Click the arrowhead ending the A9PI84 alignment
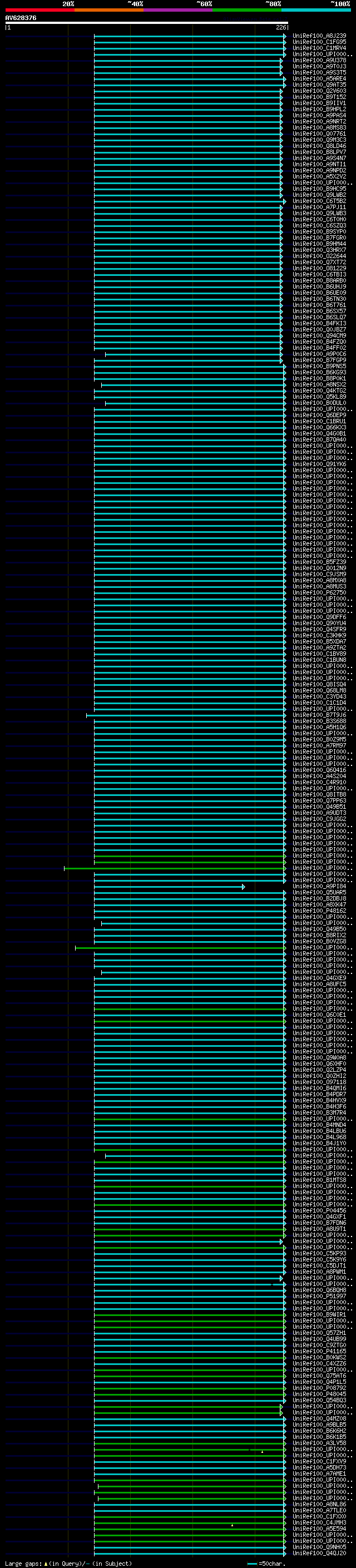This screenshot has height=1568, width=356. 244,887
